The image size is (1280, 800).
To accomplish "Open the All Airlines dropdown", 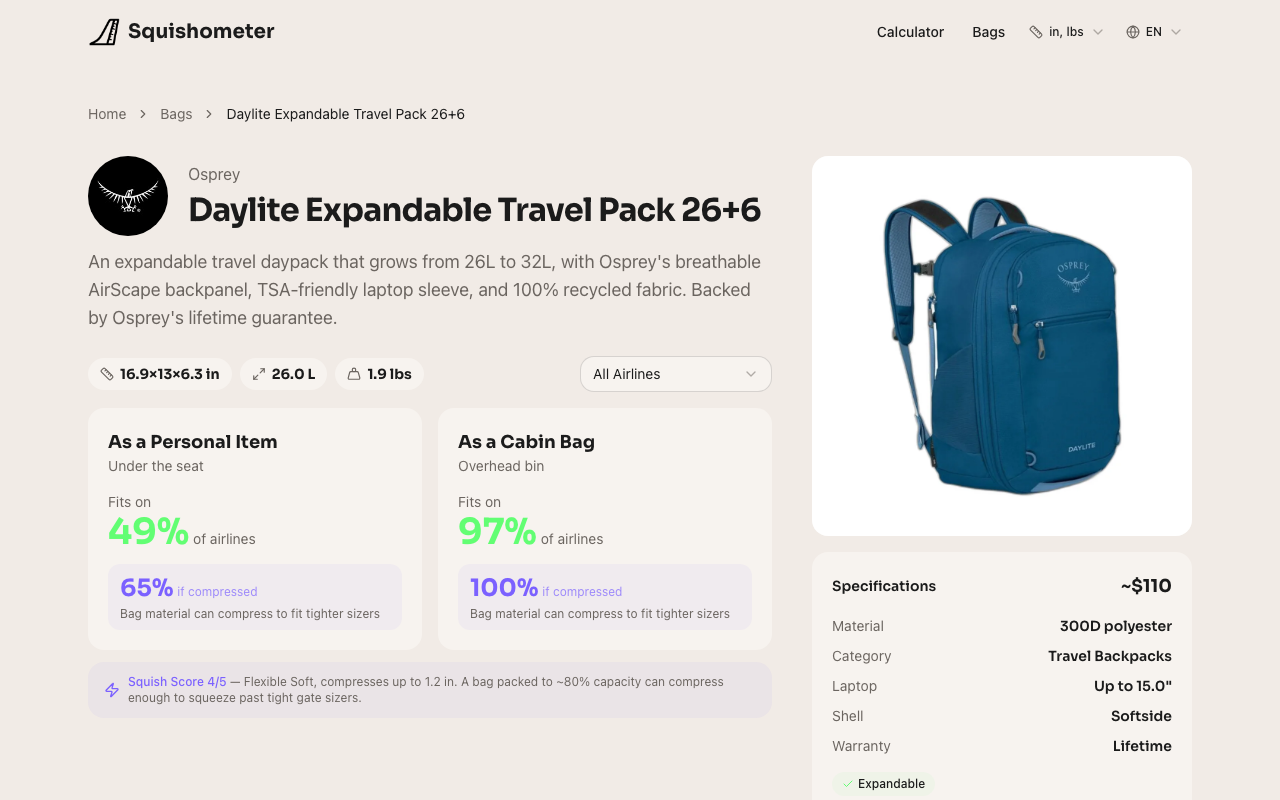I will click(x=676, y=374).
